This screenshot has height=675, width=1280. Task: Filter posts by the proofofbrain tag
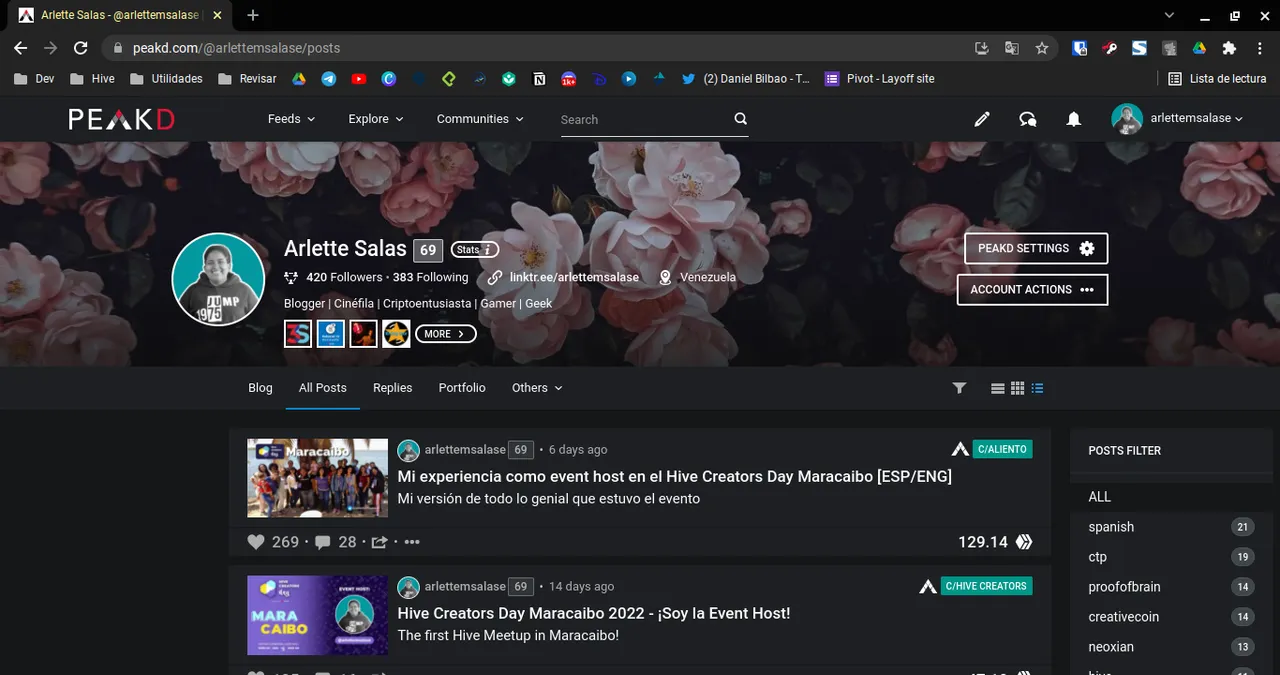tap(1124, 587)
